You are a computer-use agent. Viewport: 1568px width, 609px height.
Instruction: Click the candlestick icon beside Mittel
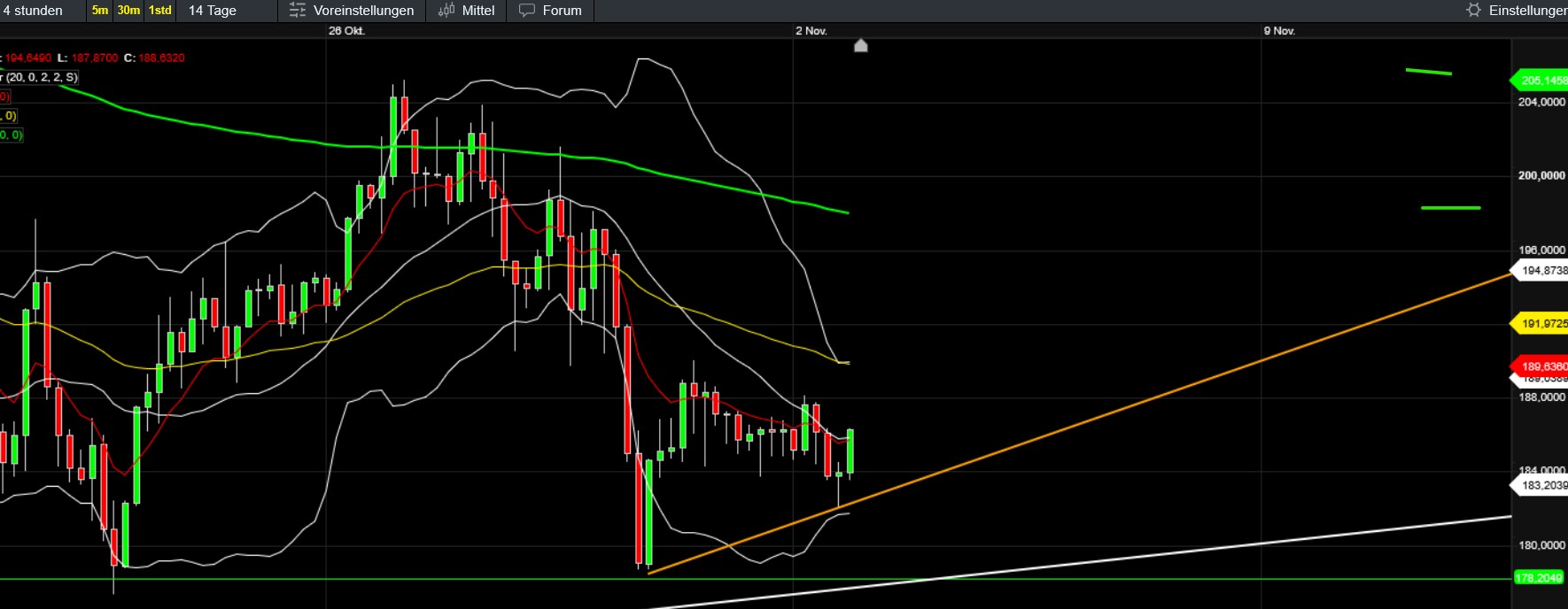click(x=446, y=11)
